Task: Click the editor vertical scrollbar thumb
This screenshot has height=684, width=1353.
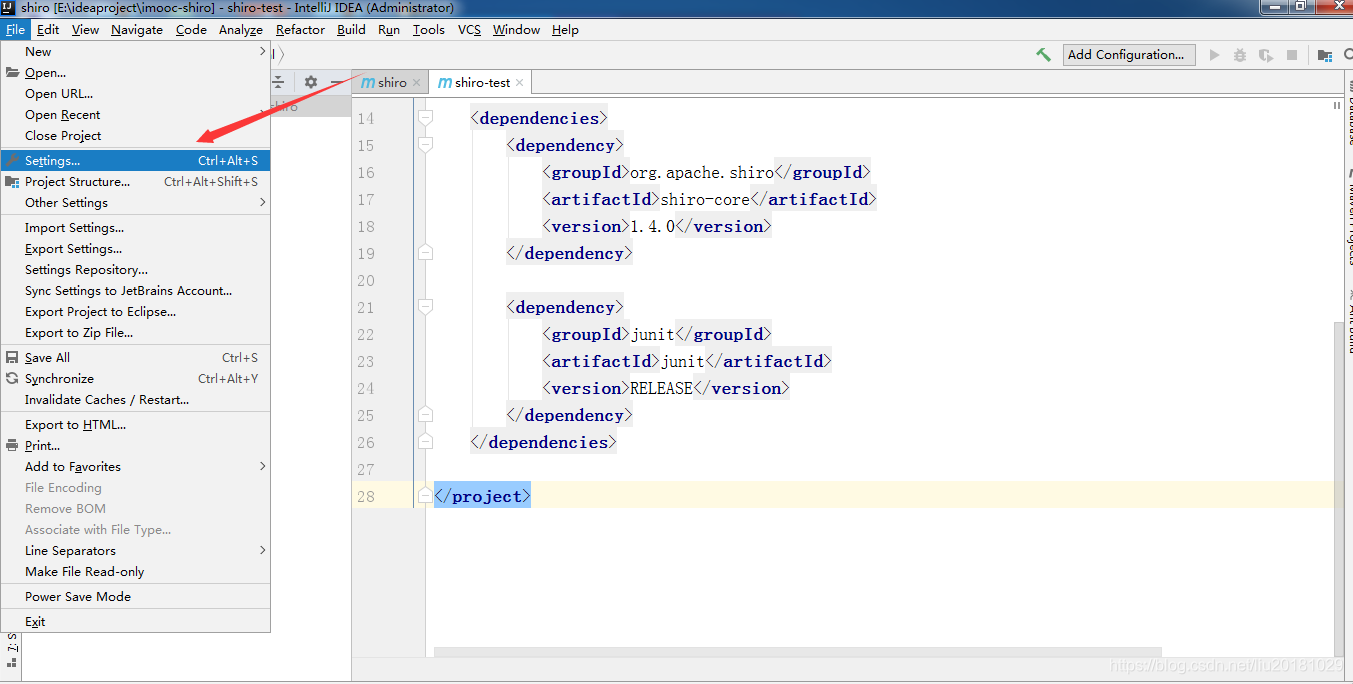Action: click(x=1339, y=488)
